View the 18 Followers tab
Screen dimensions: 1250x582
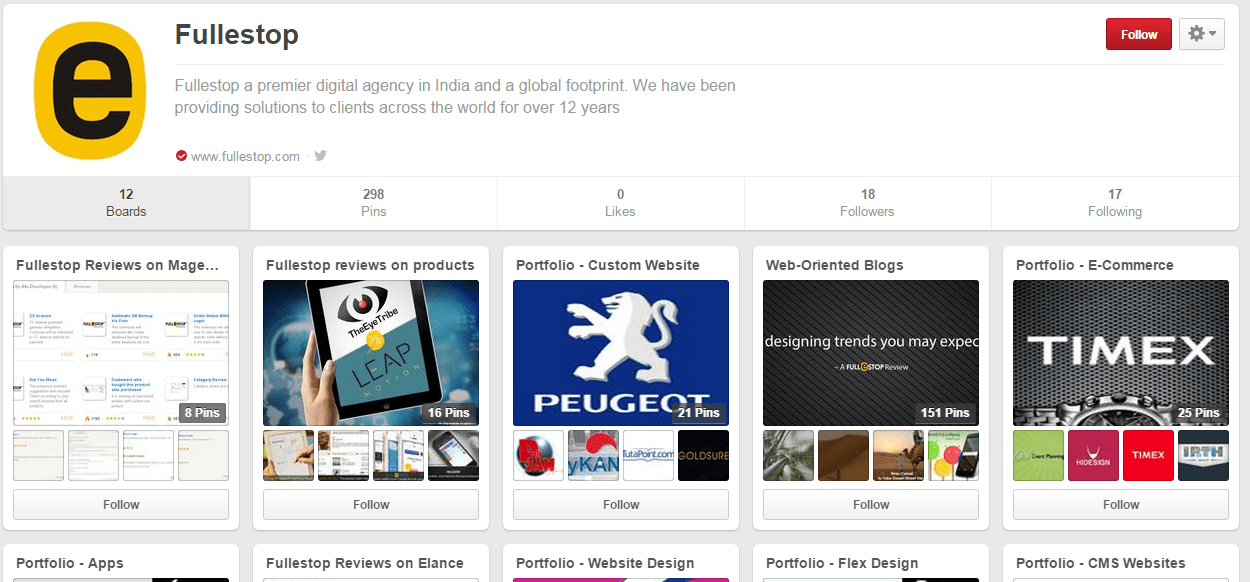(x=867, y=203)
